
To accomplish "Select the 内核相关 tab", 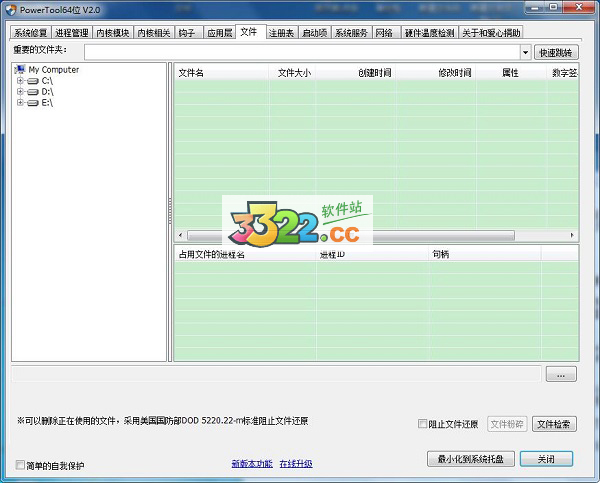I will [x=154, y=33].
